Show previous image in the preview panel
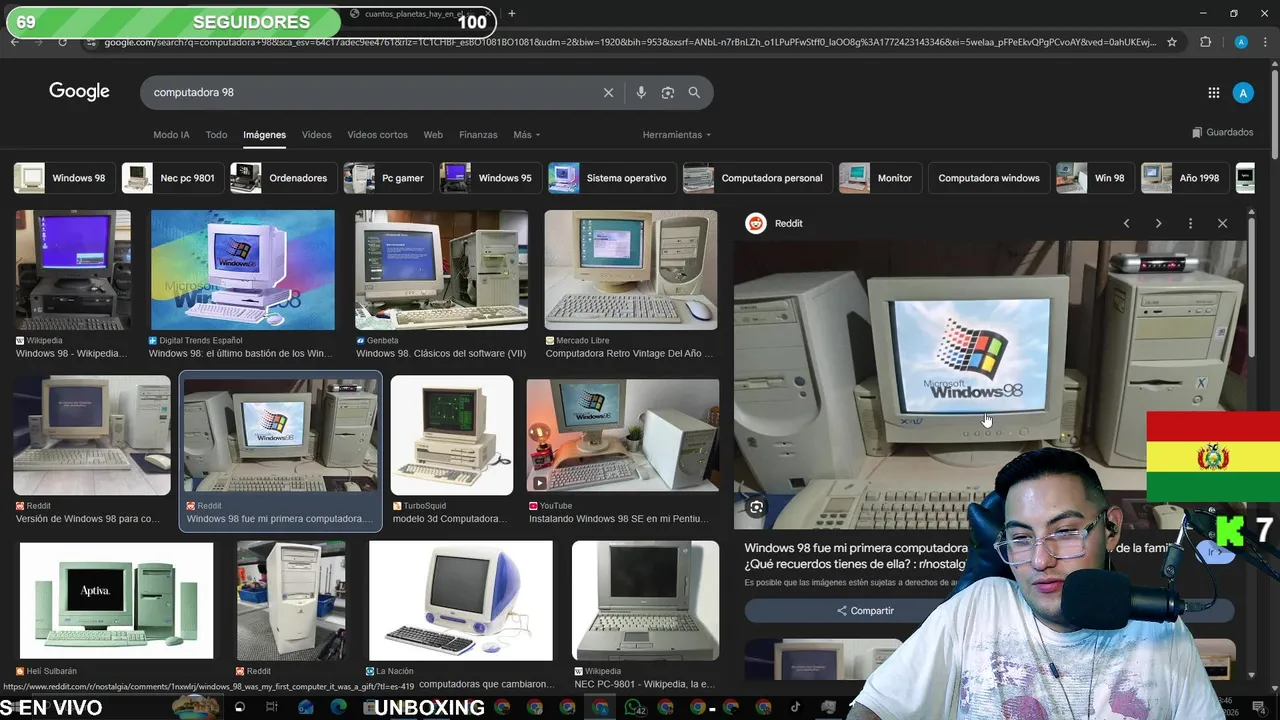This screenshot has height=720, width=1280. tap(1126, 223)
